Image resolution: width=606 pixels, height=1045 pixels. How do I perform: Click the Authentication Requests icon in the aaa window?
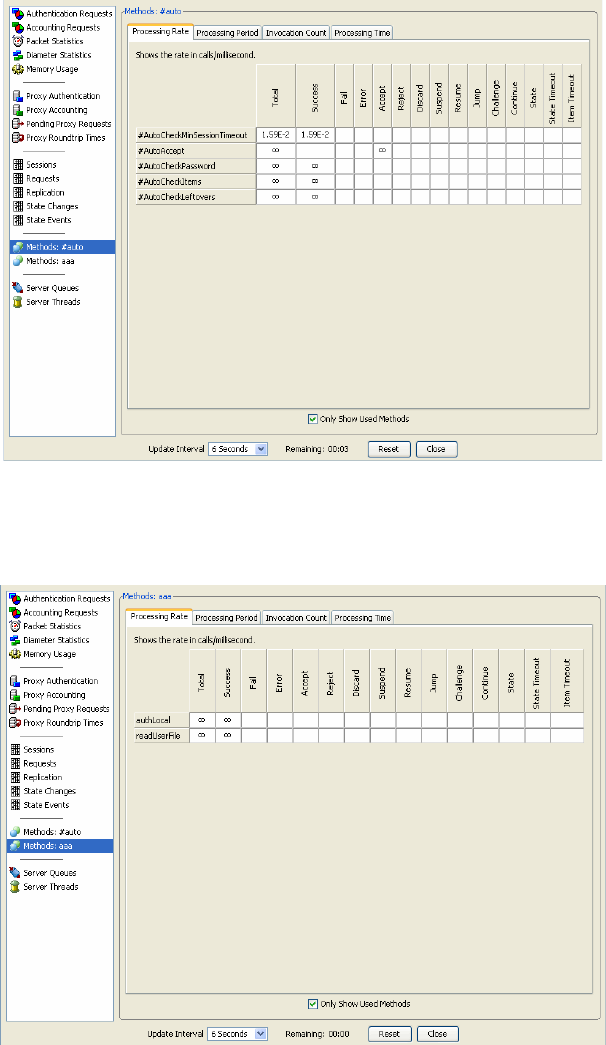[15, 599]
